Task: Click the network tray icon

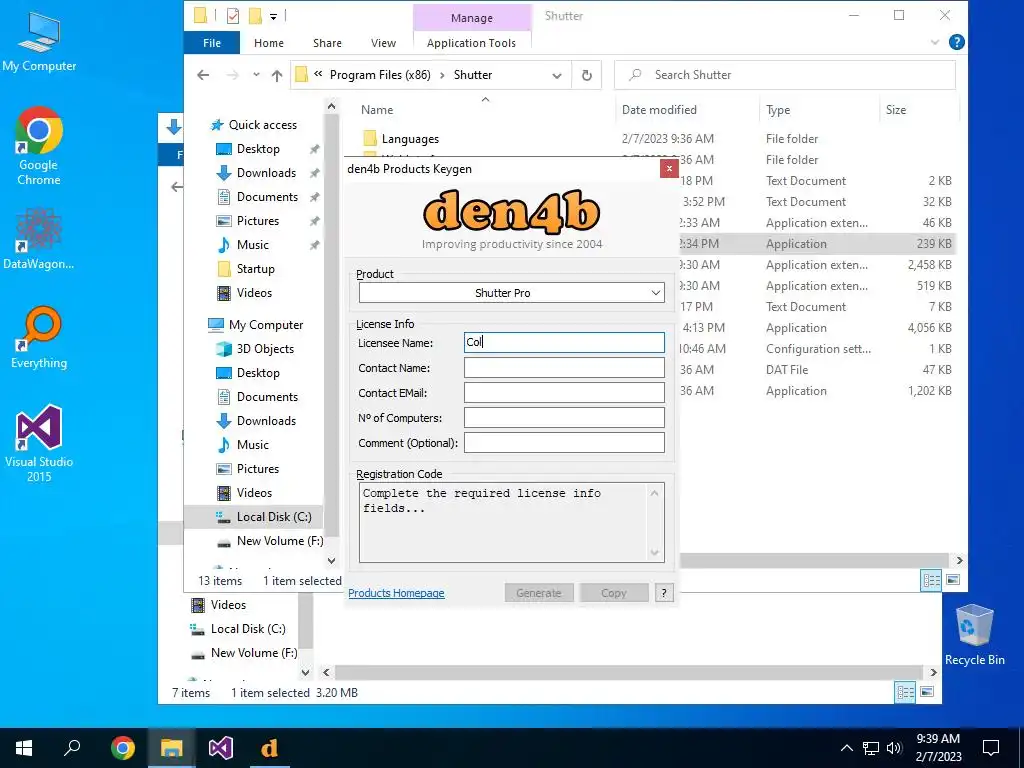Action: click(x=871, y=748)
